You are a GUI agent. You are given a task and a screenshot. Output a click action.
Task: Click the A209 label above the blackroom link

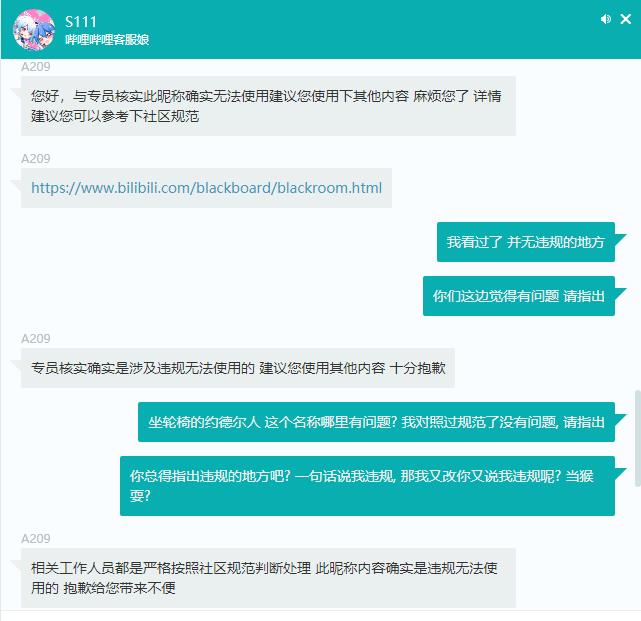[x=36, y=159]
